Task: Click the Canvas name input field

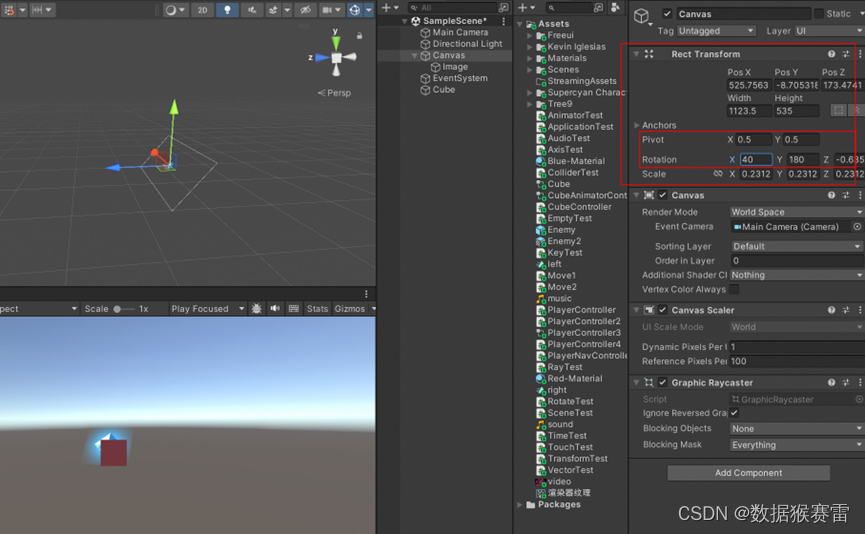Action: 743,14
